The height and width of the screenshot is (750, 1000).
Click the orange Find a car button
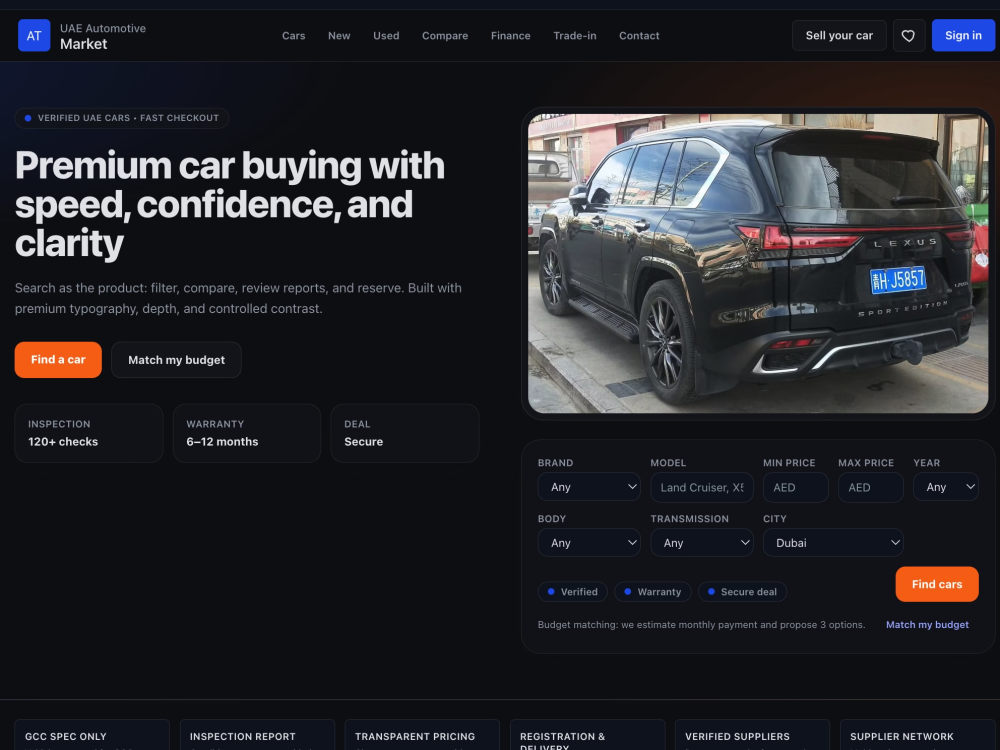58,360
